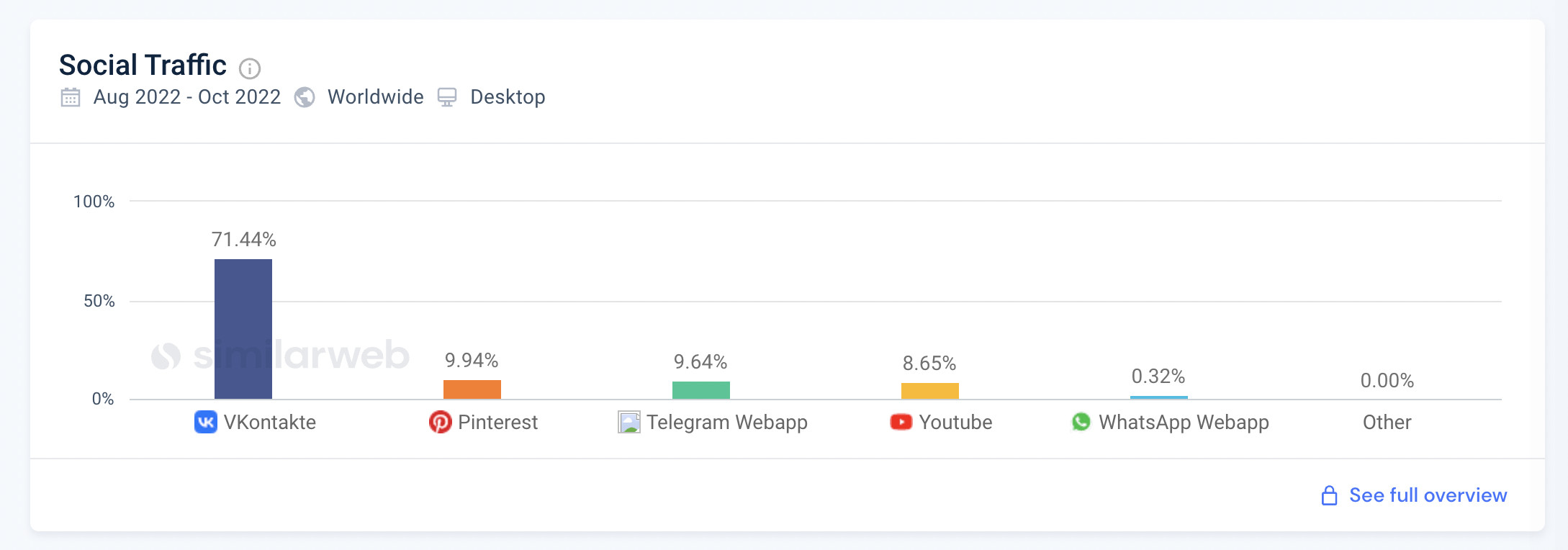The image size is (1568, 550).
Task: Click the lock icon beside See full overview
Action: coord(1329,495)
